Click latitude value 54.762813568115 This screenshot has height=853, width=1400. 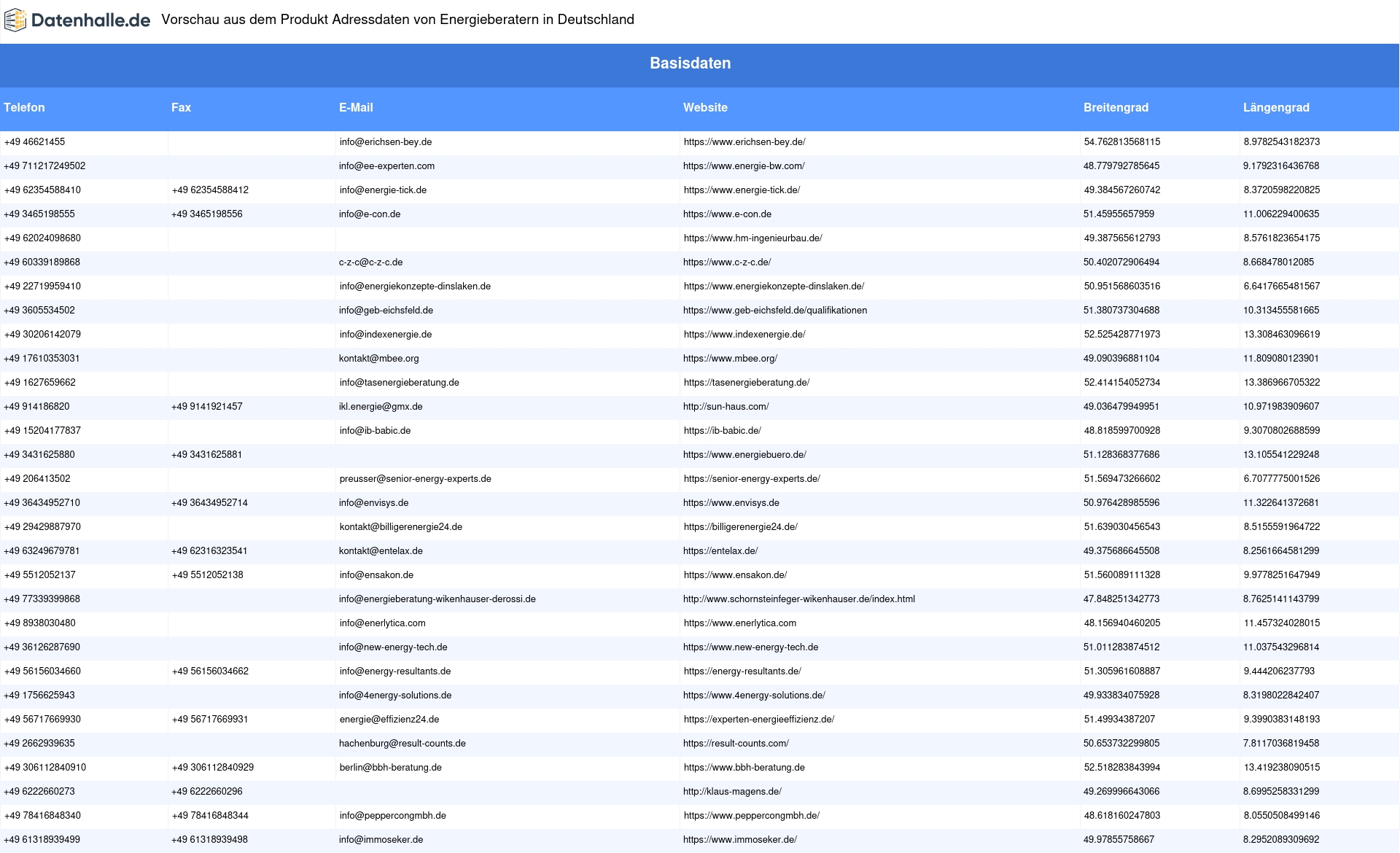[1122, 142]
